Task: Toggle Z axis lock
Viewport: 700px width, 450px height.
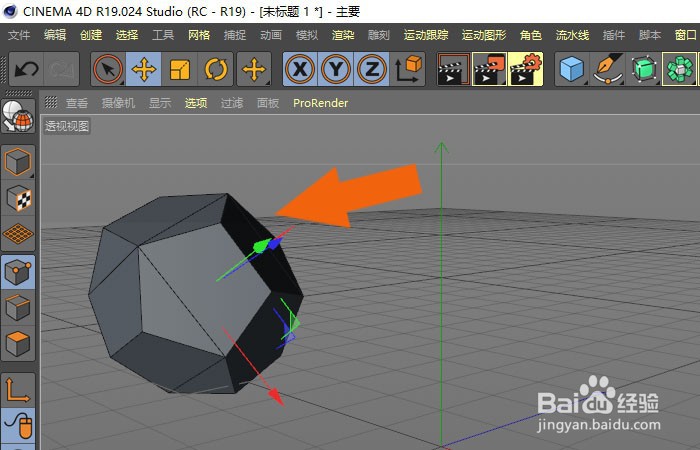Action: [371, 69]
